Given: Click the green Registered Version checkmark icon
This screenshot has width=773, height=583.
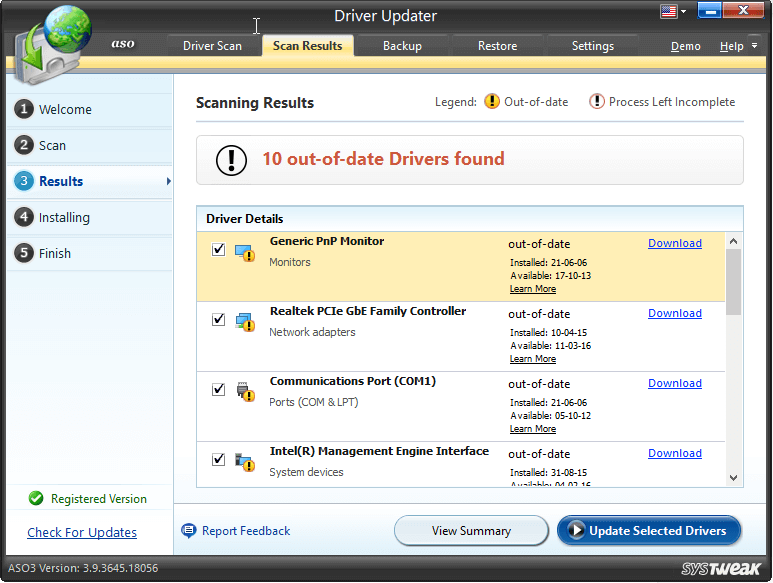Looking at the screenshot, I should (36, 499).
